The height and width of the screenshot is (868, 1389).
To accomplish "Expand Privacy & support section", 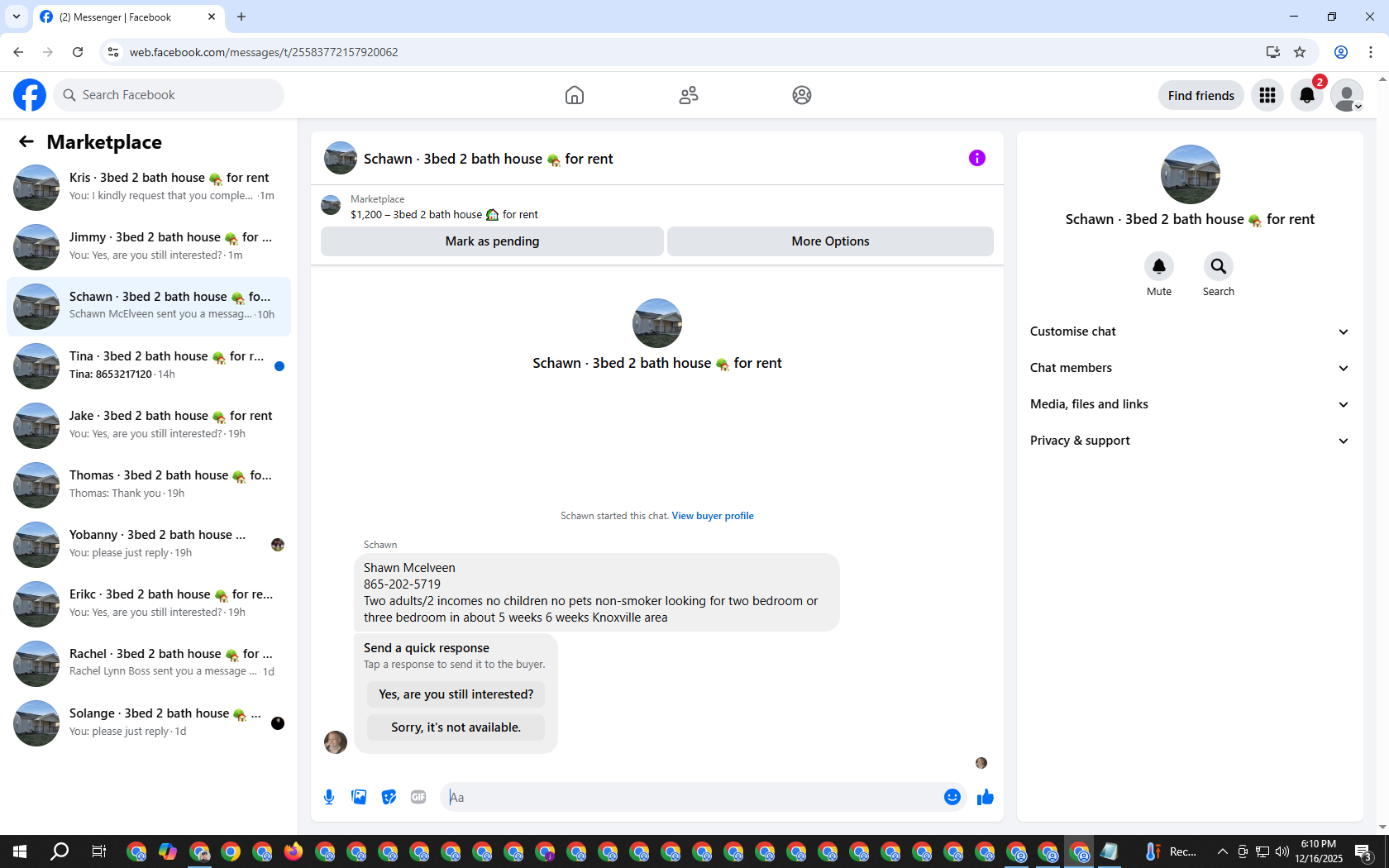I will 1190,441.
